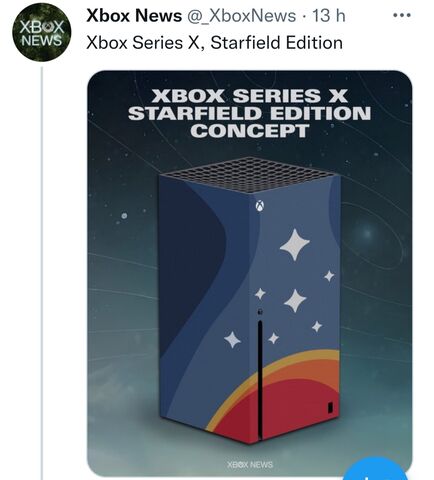Open the tweet text 'Xbox Series X, Starfield Edition'

coord(214,43)
